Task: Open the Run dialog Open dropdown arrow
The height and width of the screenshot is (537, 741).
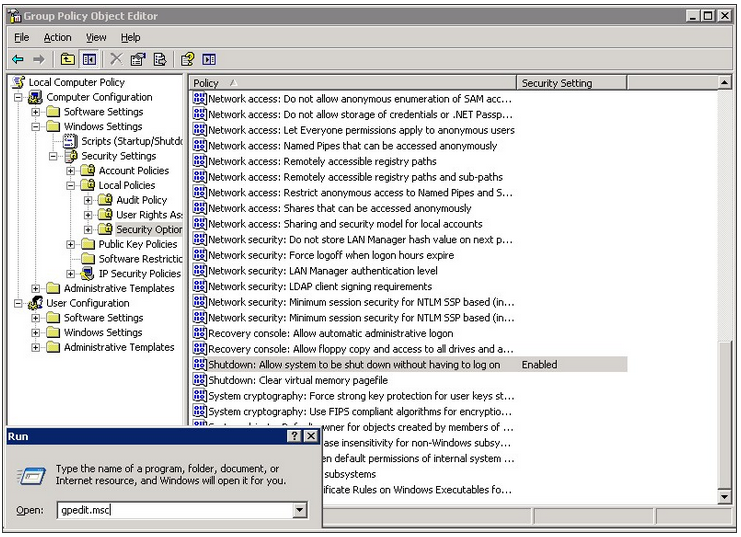Action: [300, 510]
